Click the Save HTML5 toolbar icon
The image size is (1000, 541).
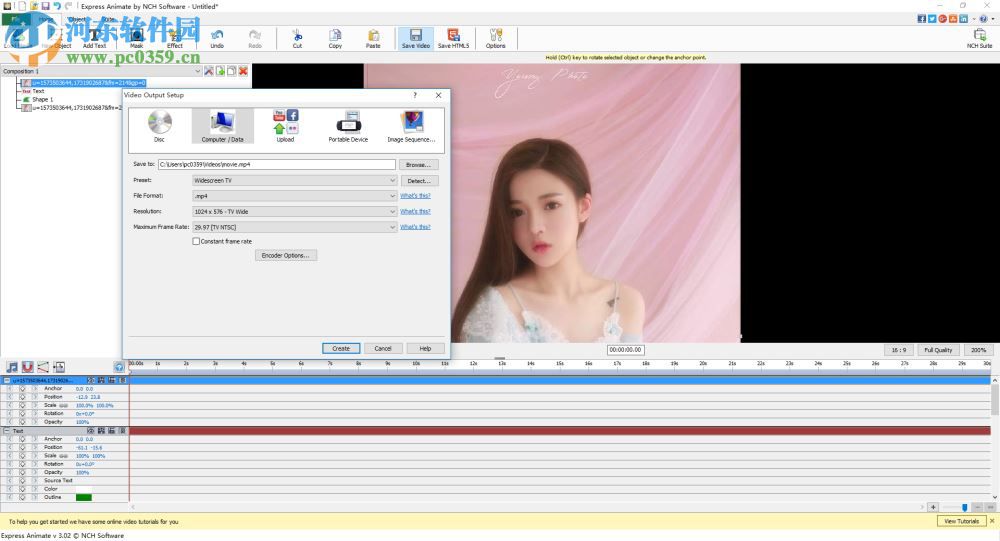tap(453, 38)
